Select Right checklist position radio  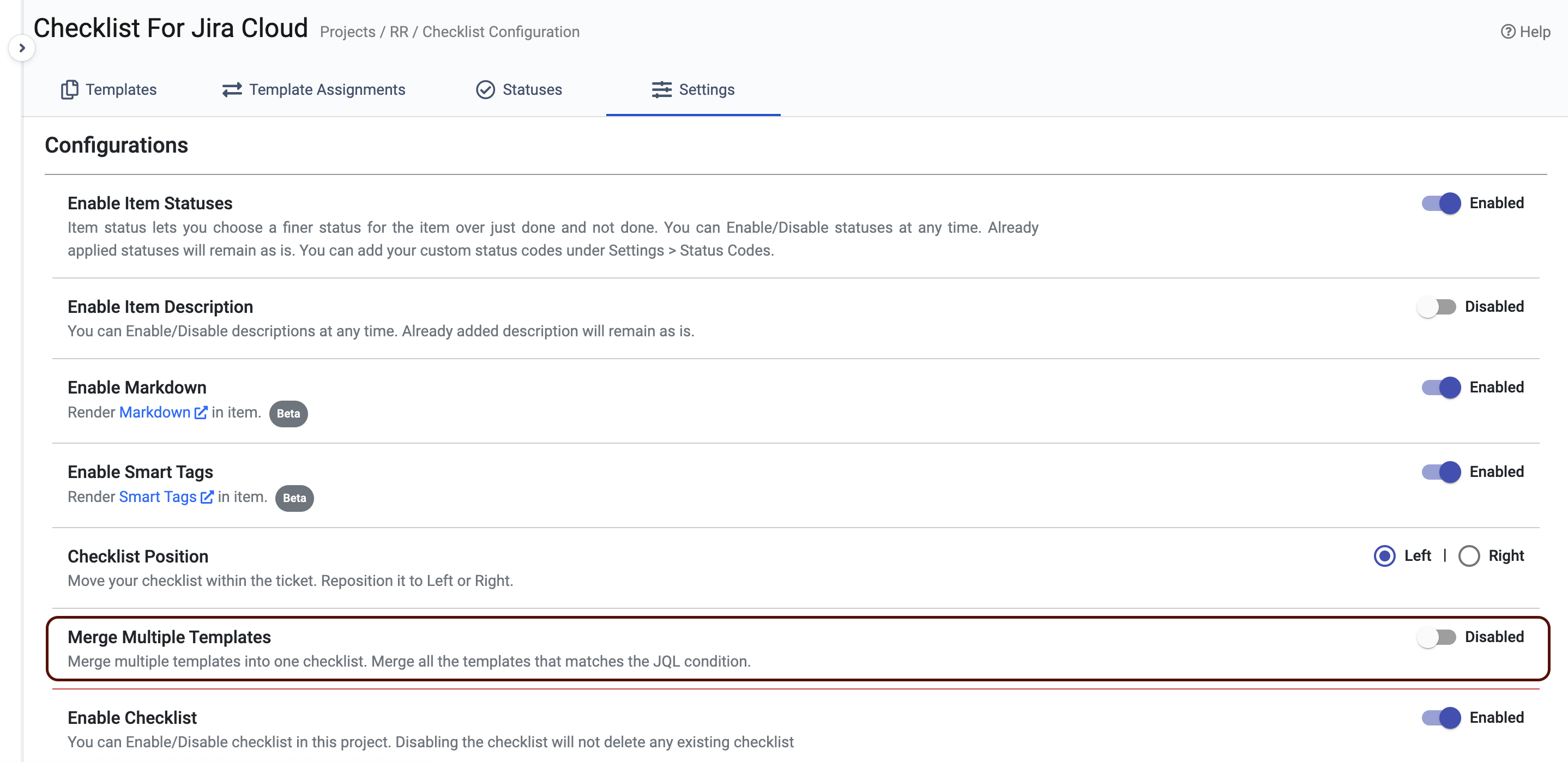tap(1469, 555)
